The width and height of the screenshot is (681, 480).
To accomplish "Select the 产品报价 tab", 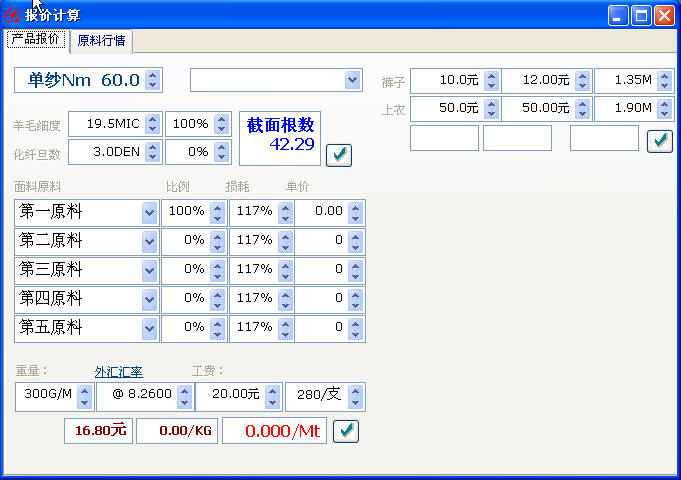I will click(36, 39).
